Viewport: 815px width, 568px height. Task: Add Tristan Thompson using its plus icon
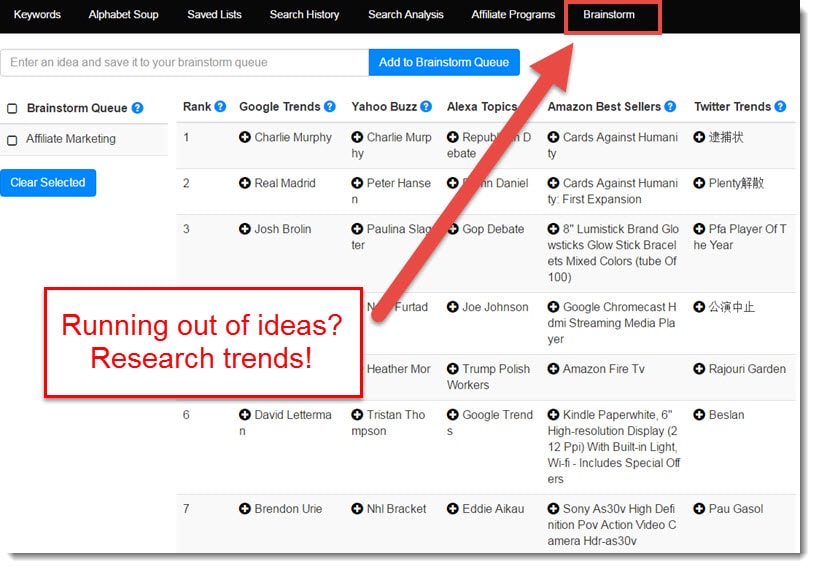[x=357, y=414]
